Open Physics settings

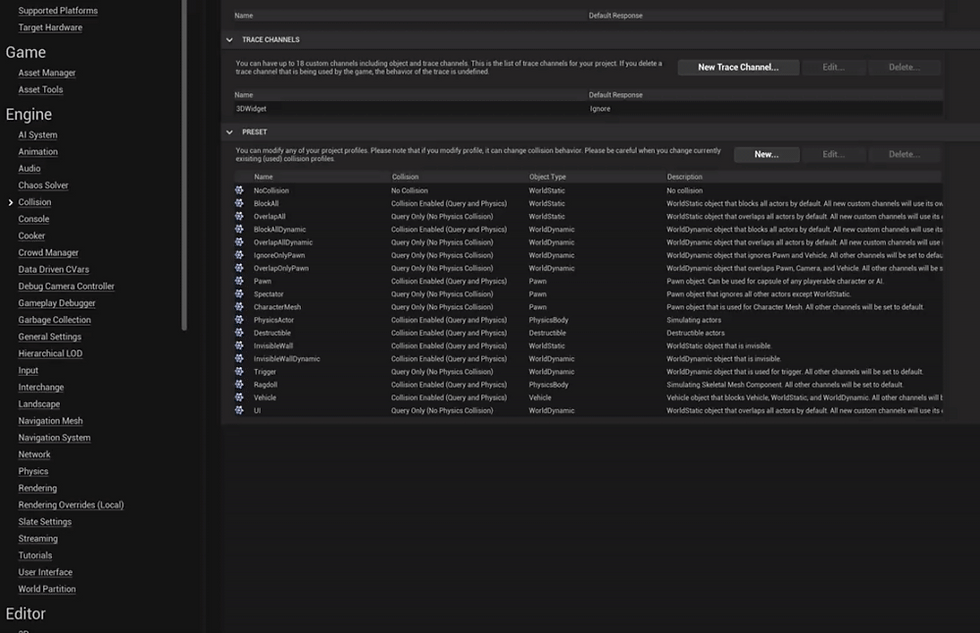33,472
